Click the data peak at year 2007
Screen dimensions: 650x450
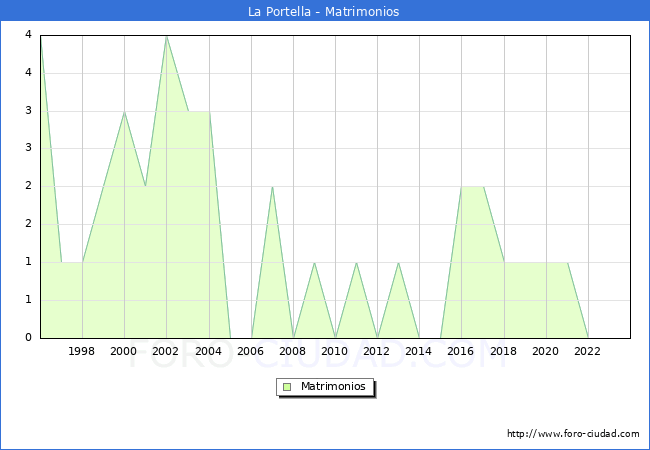click(x=272, y=187)
